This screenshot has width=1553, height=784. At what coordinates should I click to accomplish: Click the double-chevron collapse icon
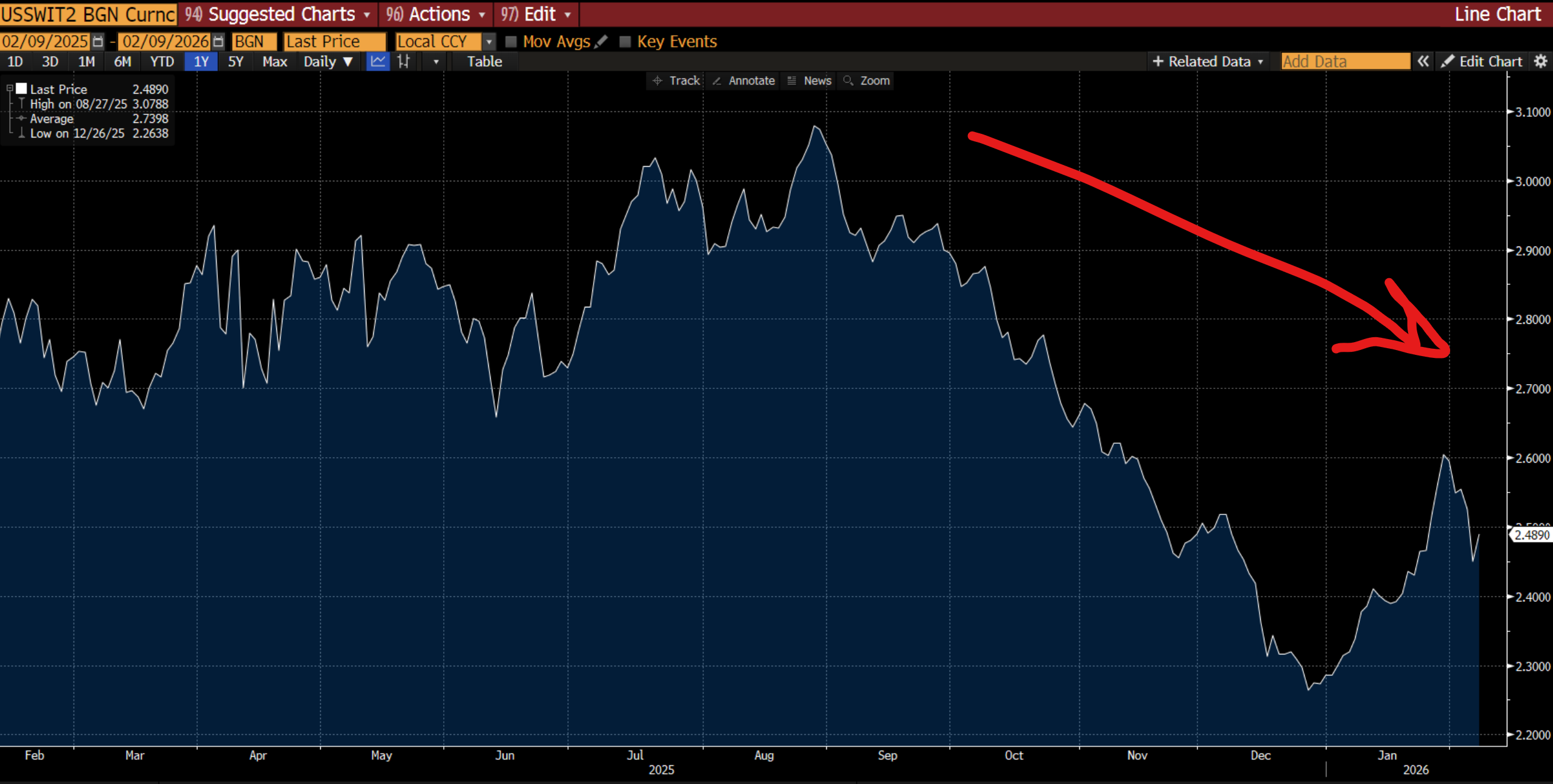(x=1423, y=61)
